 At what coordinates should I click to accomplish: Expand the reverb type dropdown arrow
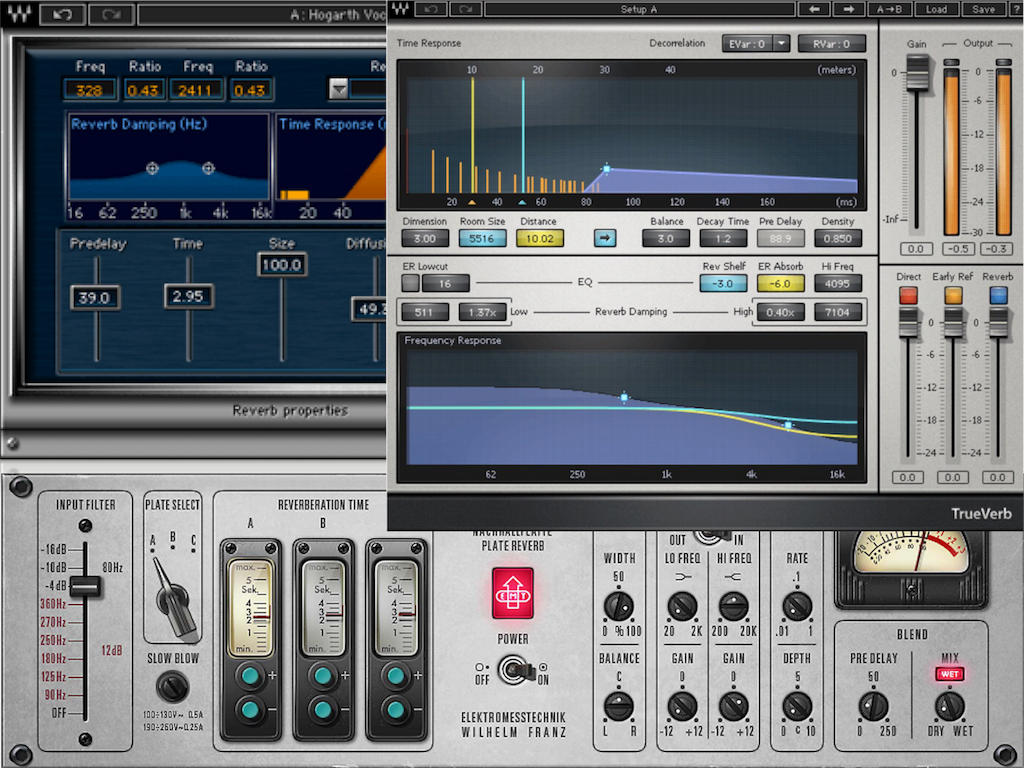coord(338,89)
